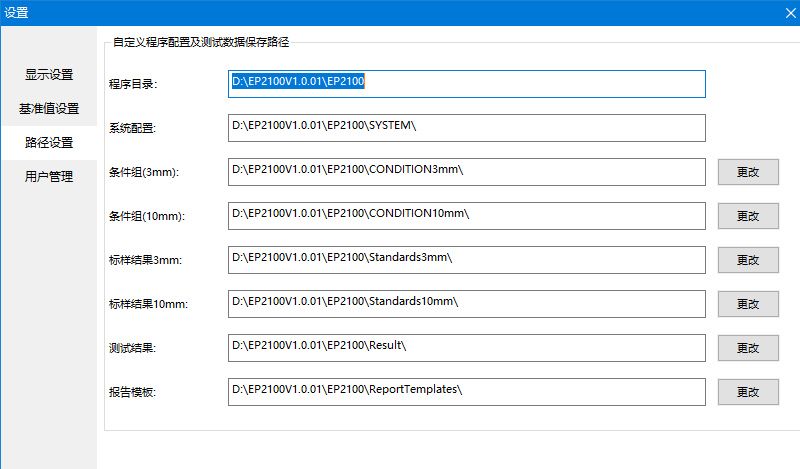
Task: Click the 报告模板 path field
Action: (466, 392)
